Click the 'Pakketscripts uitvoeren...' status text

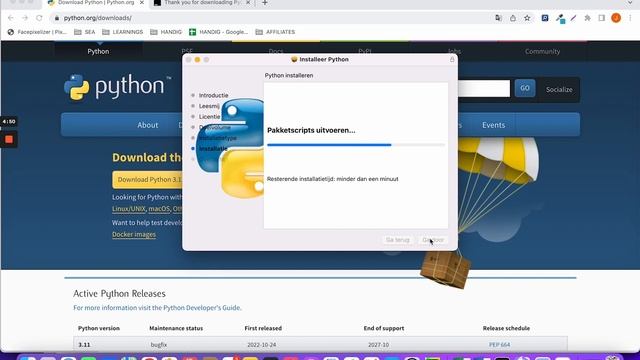point(311,130)
